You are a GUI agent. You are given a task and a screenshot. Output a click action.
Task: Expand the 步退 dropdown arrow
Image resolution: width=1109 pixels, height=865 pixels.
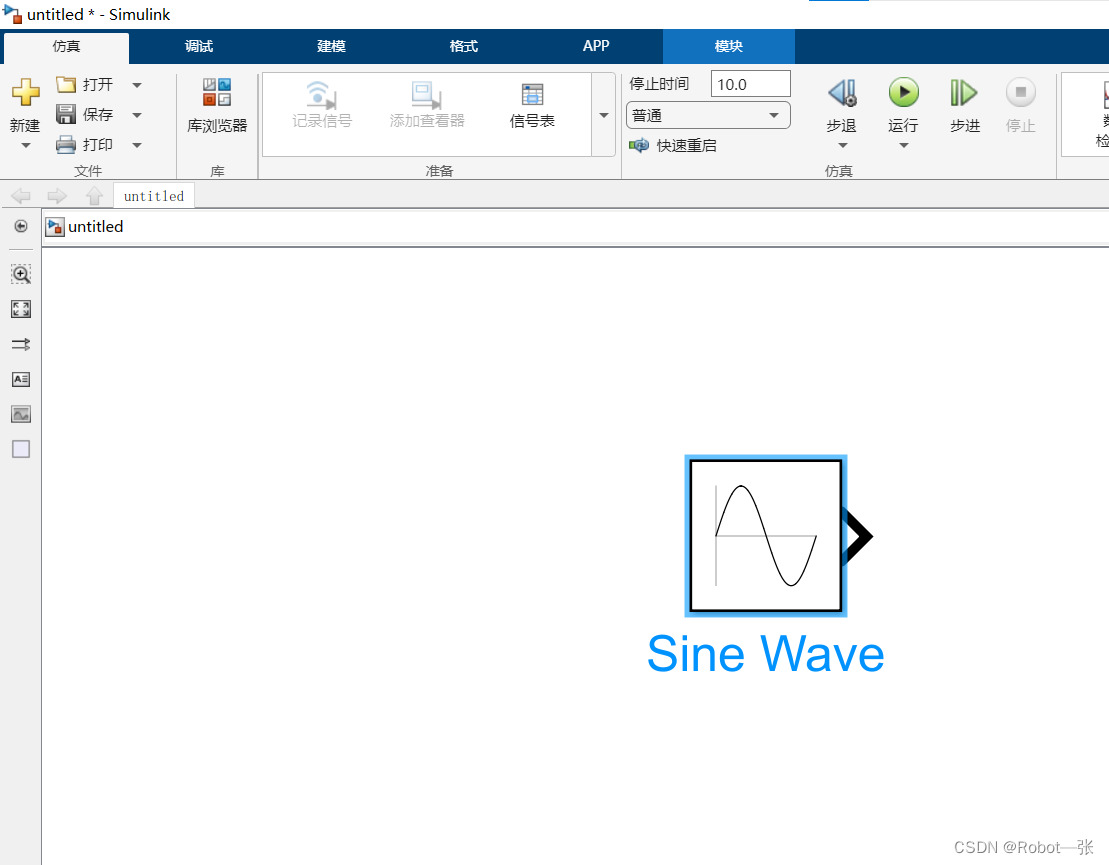(x=842, y=146)
